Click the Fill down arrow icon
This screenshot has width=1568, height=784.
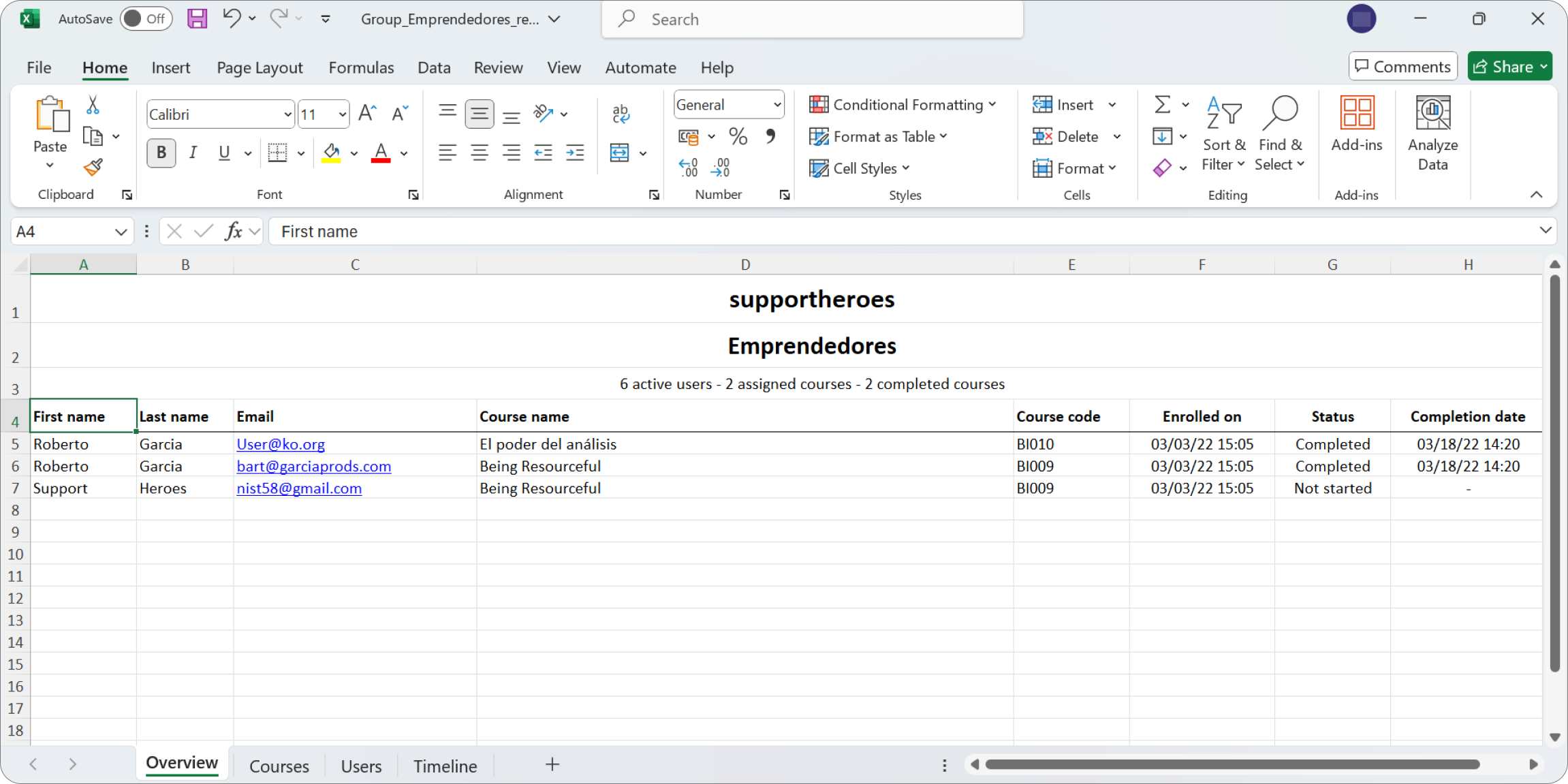point(1162,136)
